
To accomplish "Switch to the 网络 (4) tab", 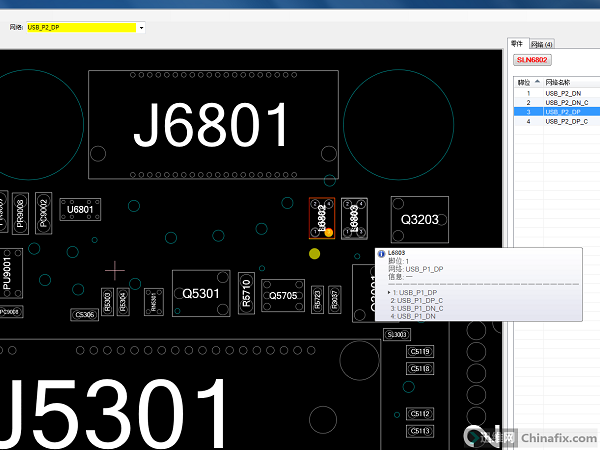I will click(x=541, y=44).
